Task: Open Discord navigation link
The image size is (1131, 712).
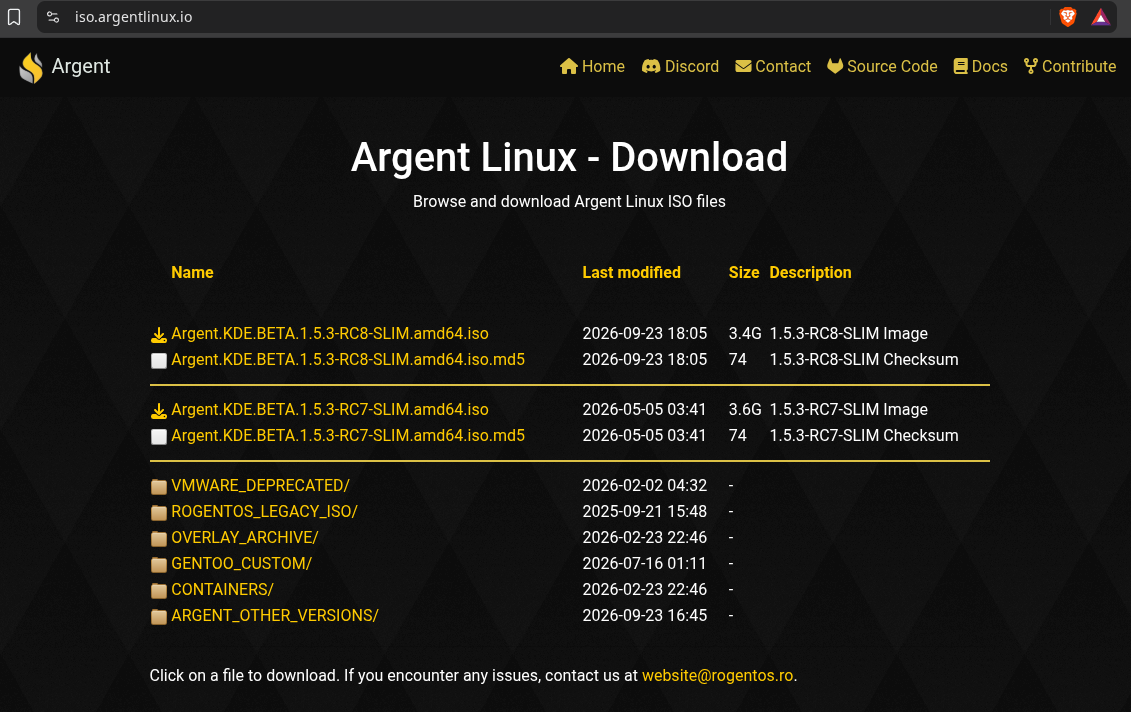Action: 680,66
